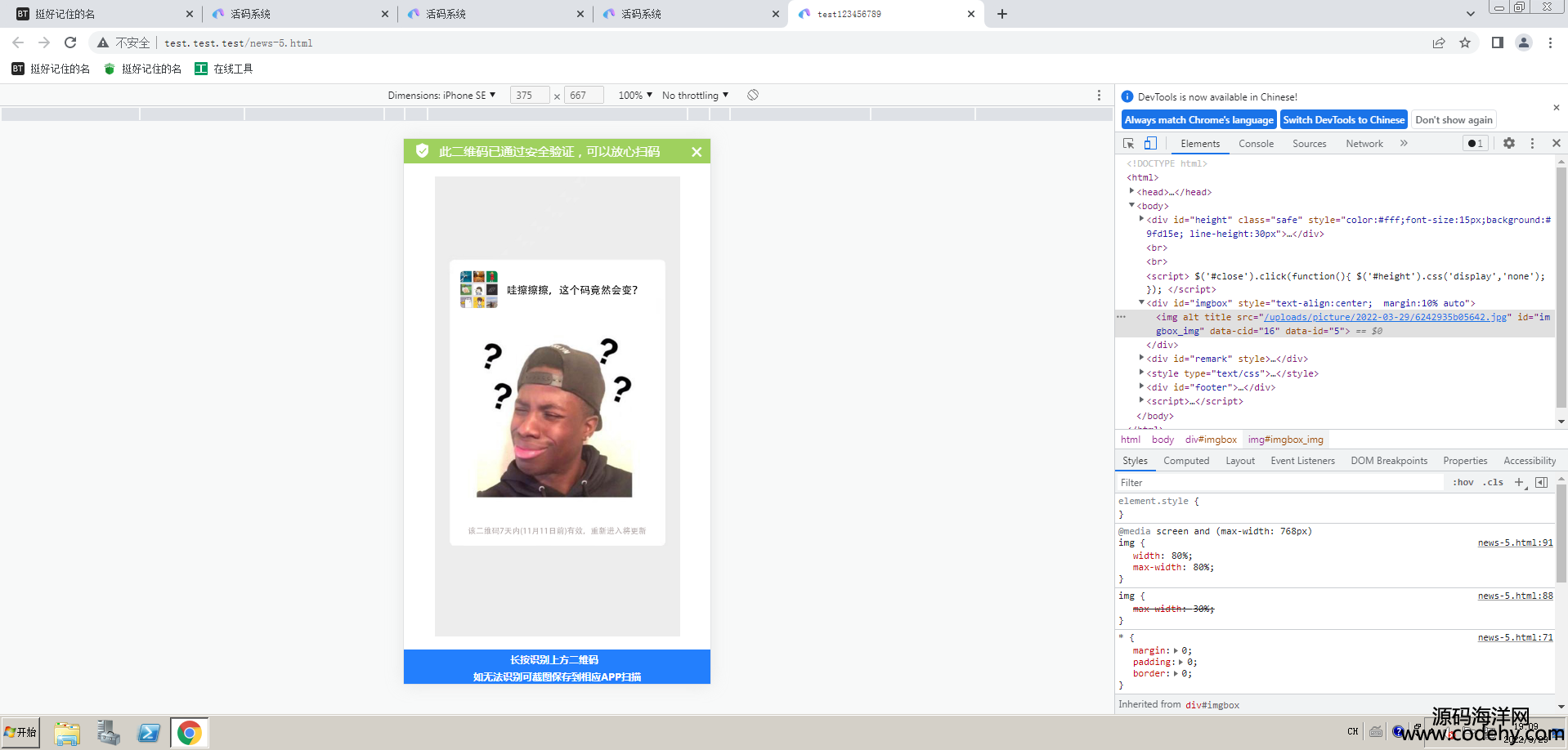This screenshot has width=1568, height=750.
Task: Expand the div id height node
Action: click(x=1142, y=219)
